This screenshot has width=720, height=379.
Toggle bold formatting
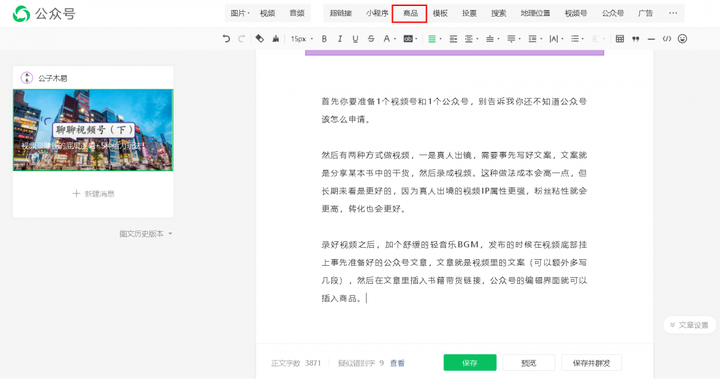pyautogui.click(x=324, y=39)
